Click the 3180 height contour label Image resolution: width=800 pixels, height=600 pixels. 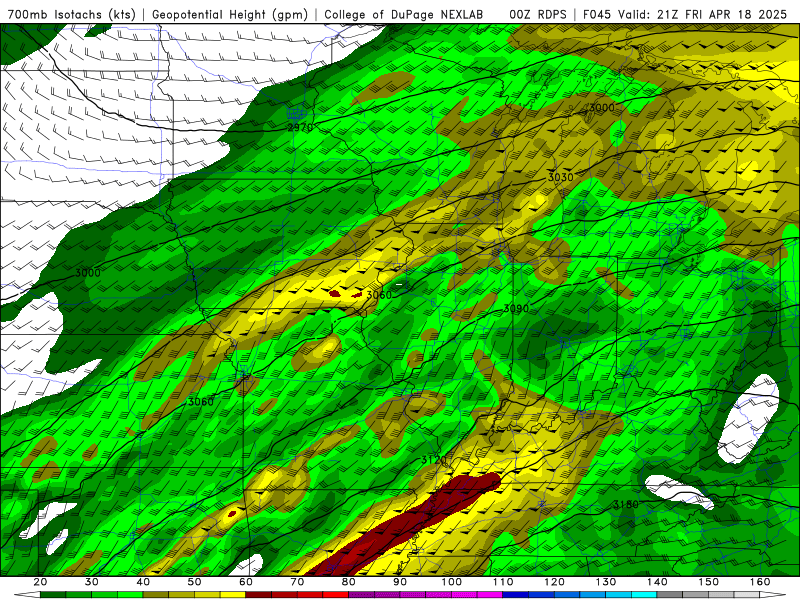626,504
